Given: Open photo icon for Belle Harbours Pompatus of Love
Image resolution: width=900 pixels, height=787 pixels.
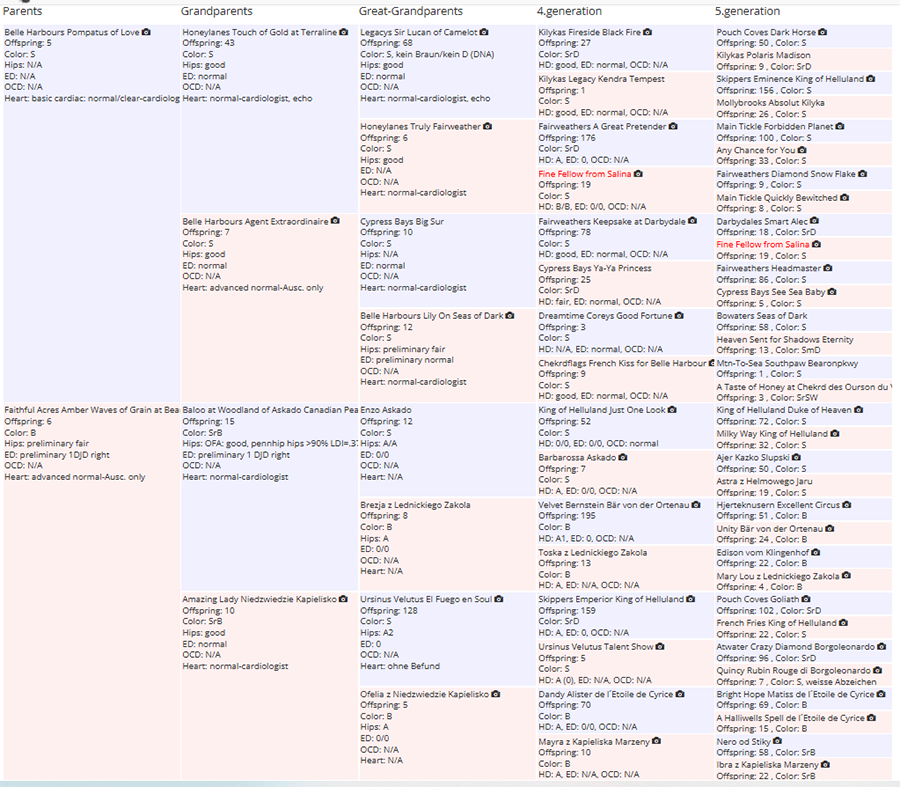Looking at the screenshot, I should tap(146, 32).
